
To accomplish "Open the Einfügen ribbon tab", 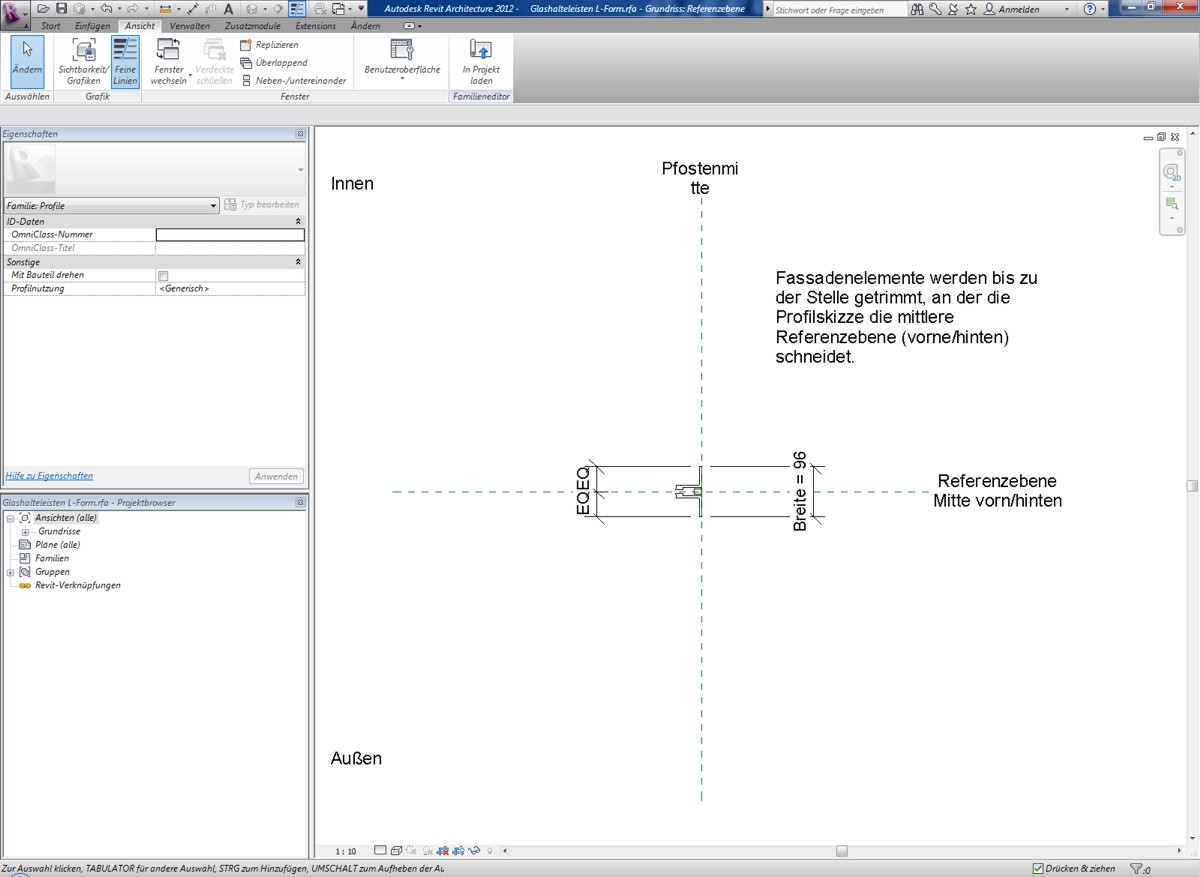I will 93,26.
